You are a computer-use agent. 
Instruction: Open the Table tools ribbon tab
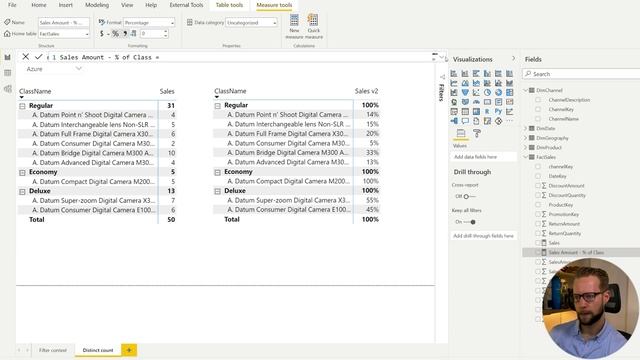pos(229,5)
